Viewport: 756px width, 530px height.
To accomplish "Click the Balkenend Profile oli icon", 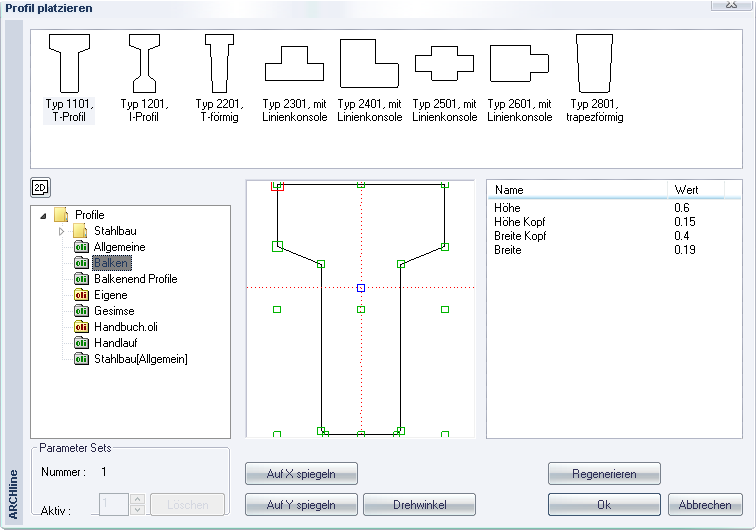I will [x=81, y=279].
